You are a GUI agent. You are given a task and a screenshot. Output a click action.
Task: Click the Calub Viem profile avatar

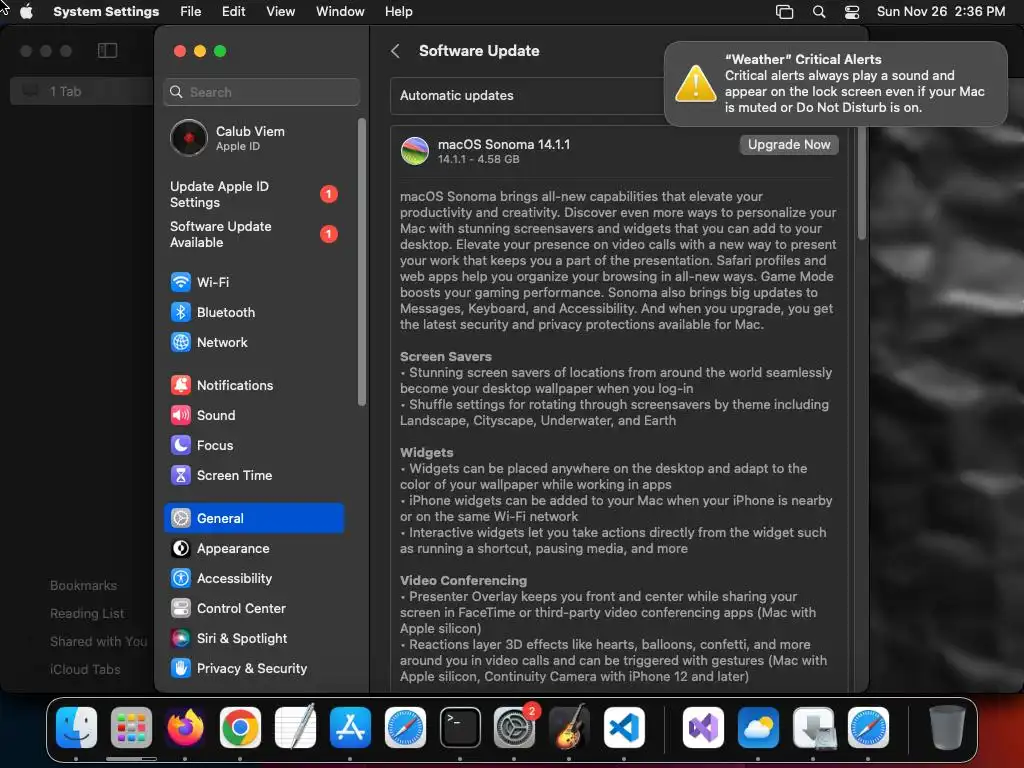pyautogui.click(x=189, y=138)
